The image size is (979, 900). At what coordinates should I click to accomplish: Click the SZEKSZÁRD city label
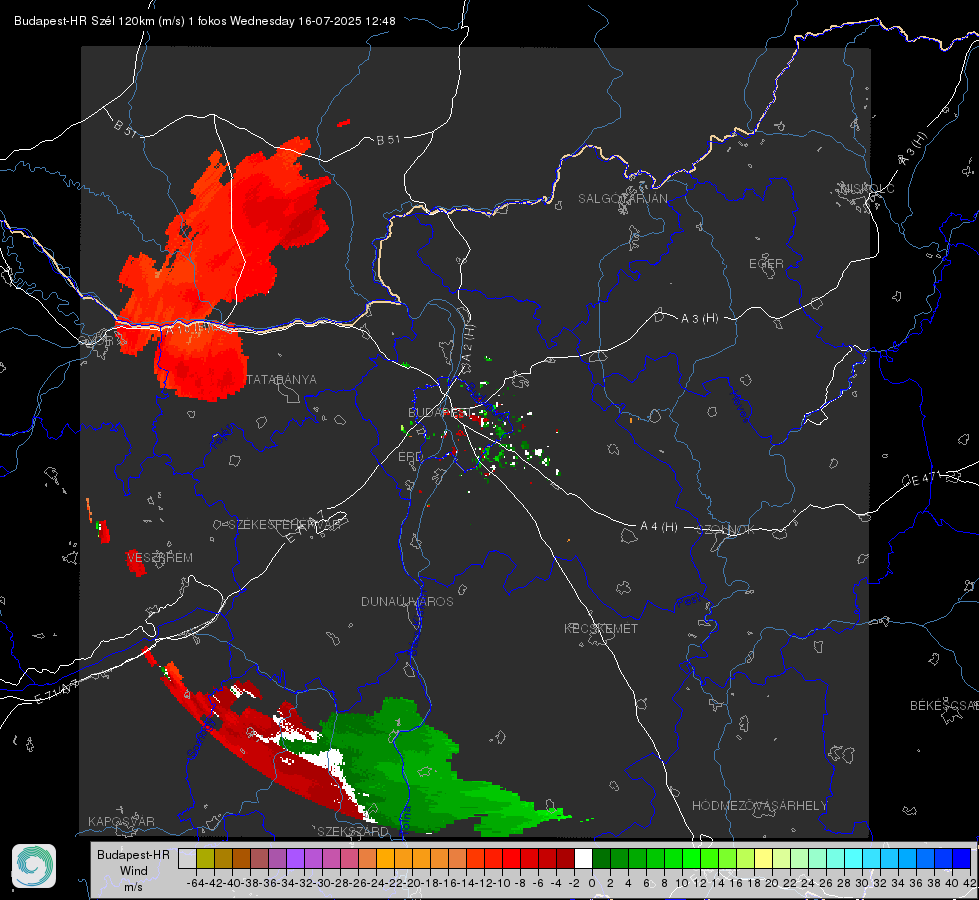click(x=352, y=831)
